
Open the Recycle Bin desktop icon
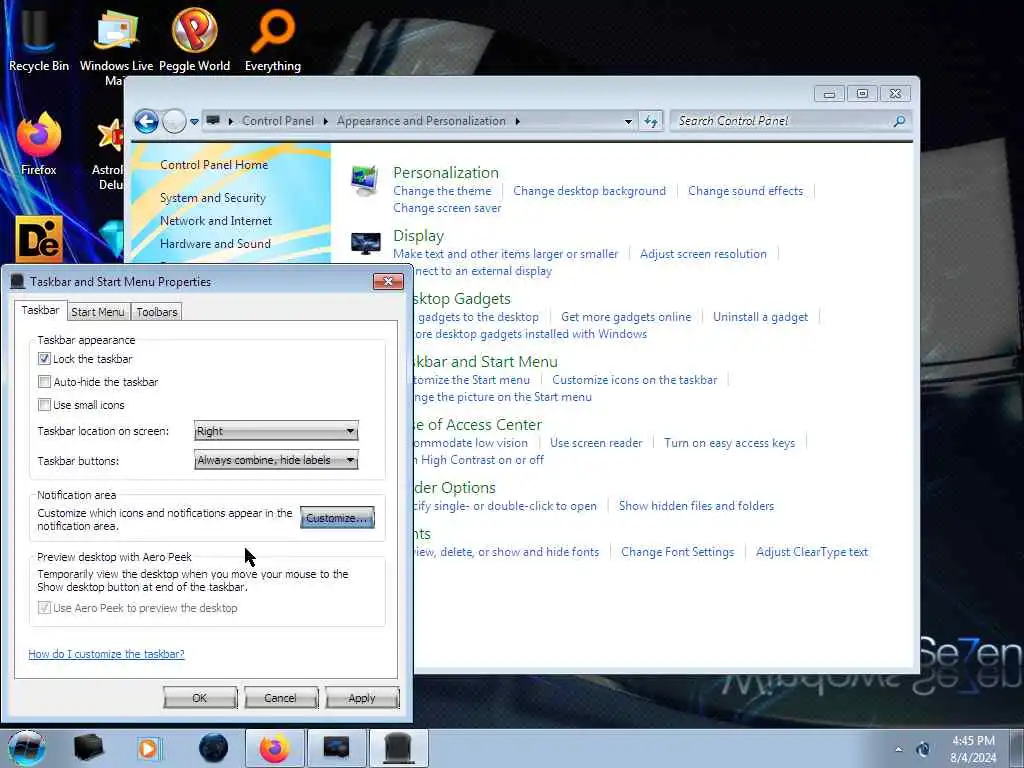tap(38, 39)
